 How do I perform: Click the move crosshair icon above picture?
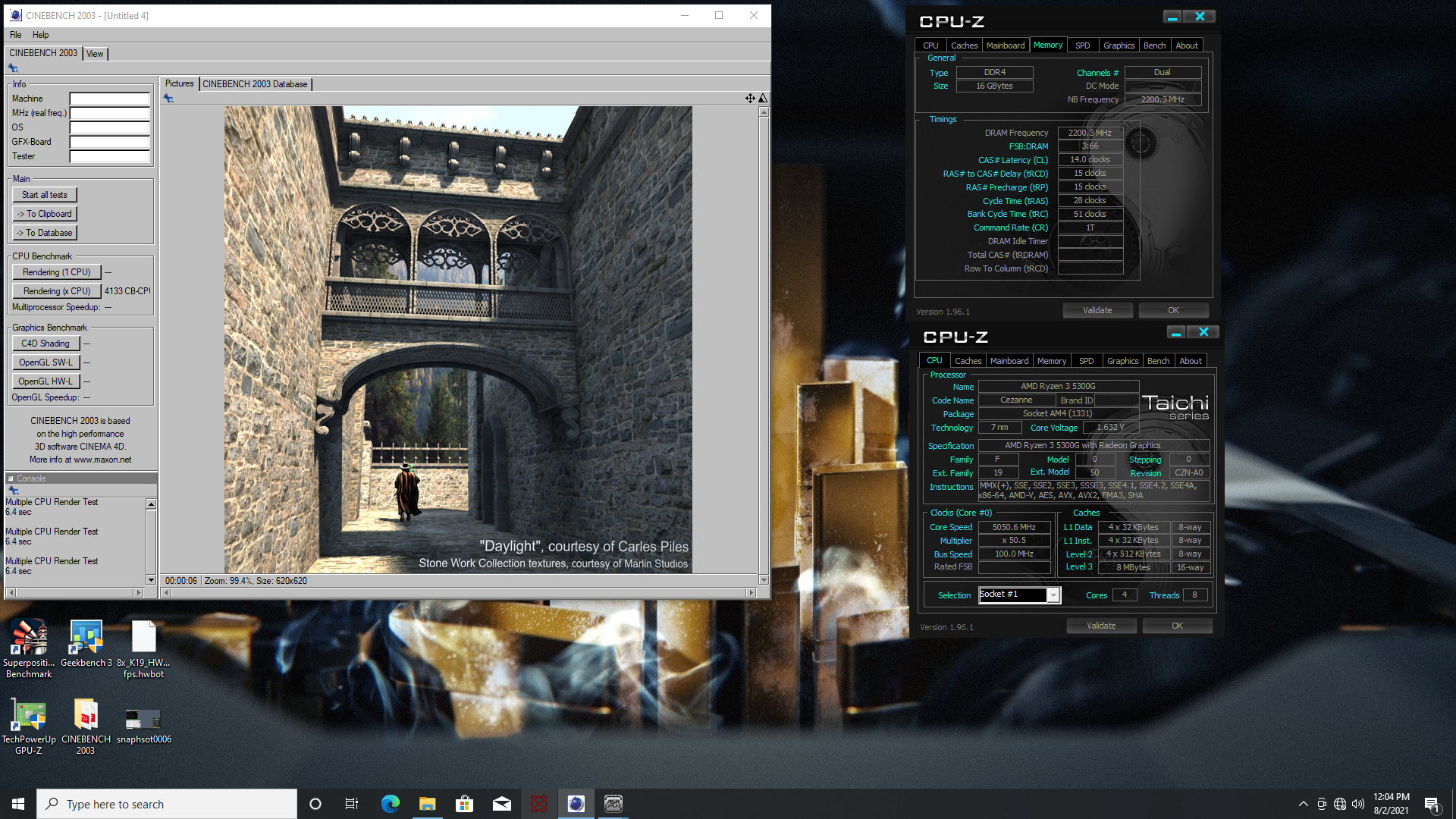[750, 98]
